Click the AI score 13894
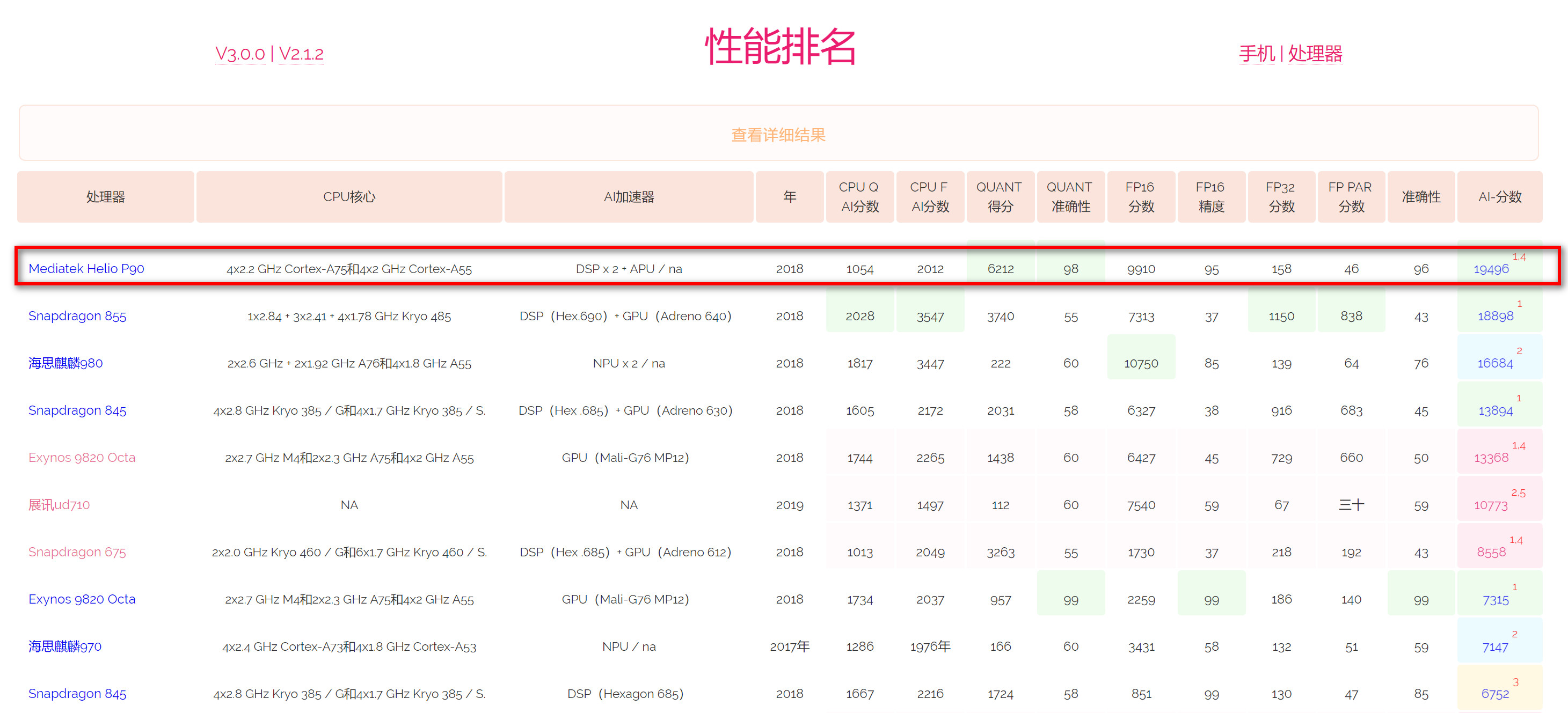Screen dimensions: 1568x713 (x=1495, y=410)
